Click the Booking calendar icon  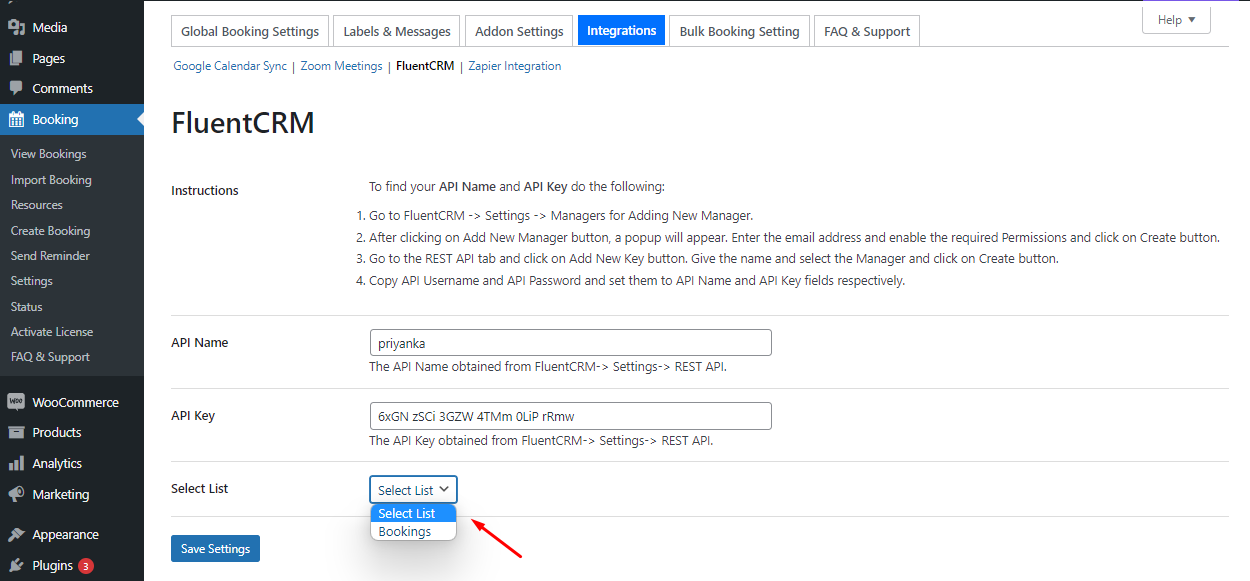pyautogui.click(x=16, y=119)
